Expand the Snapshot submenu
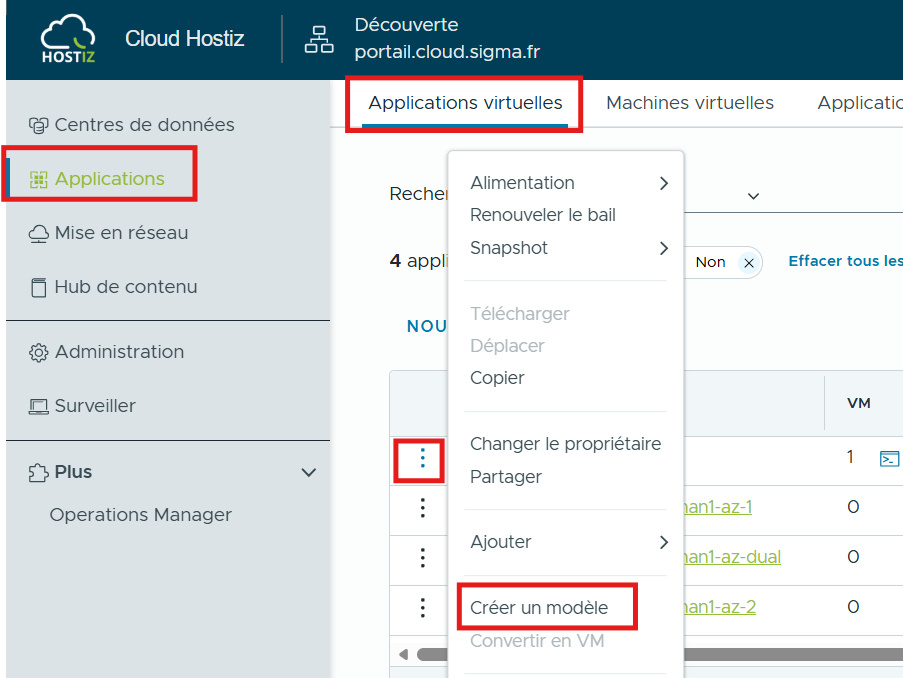The image size is (903, 678). point(663,248)
